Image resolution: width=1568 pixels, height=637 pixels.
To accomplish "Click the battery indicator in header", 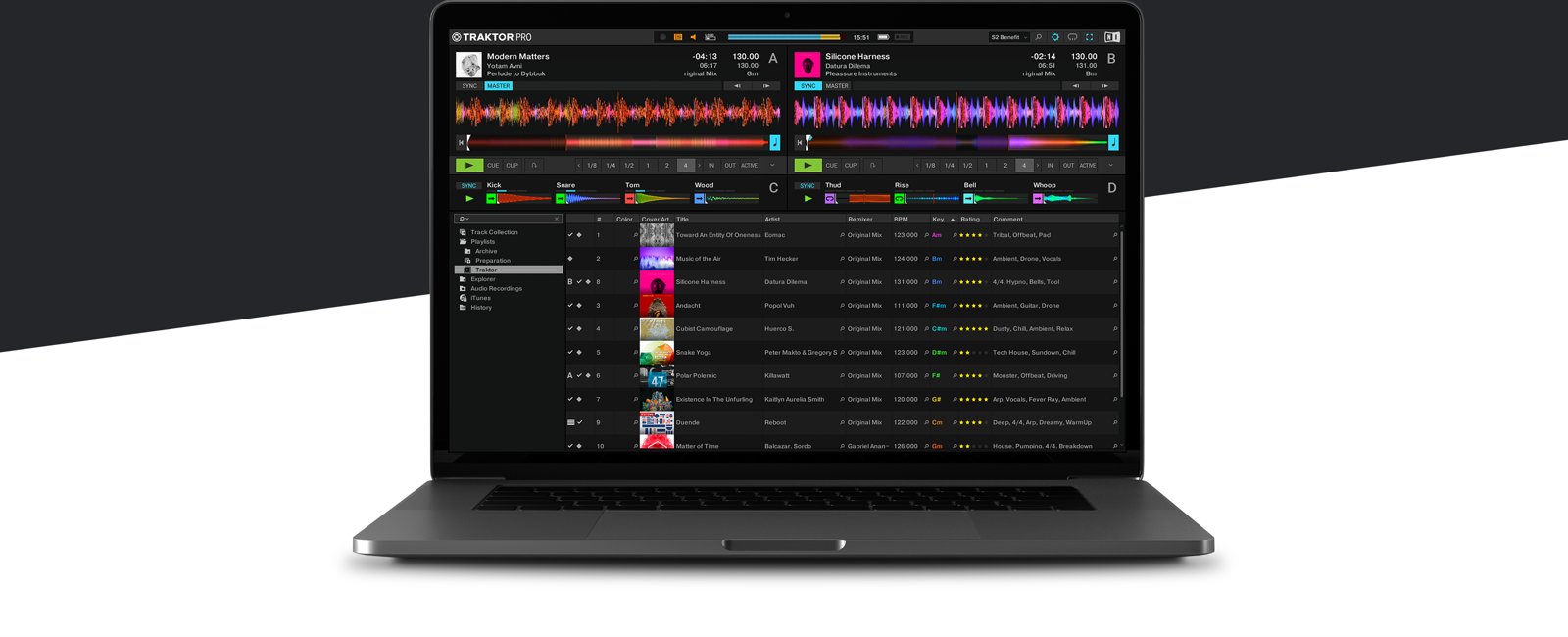I will coord(883,37).
